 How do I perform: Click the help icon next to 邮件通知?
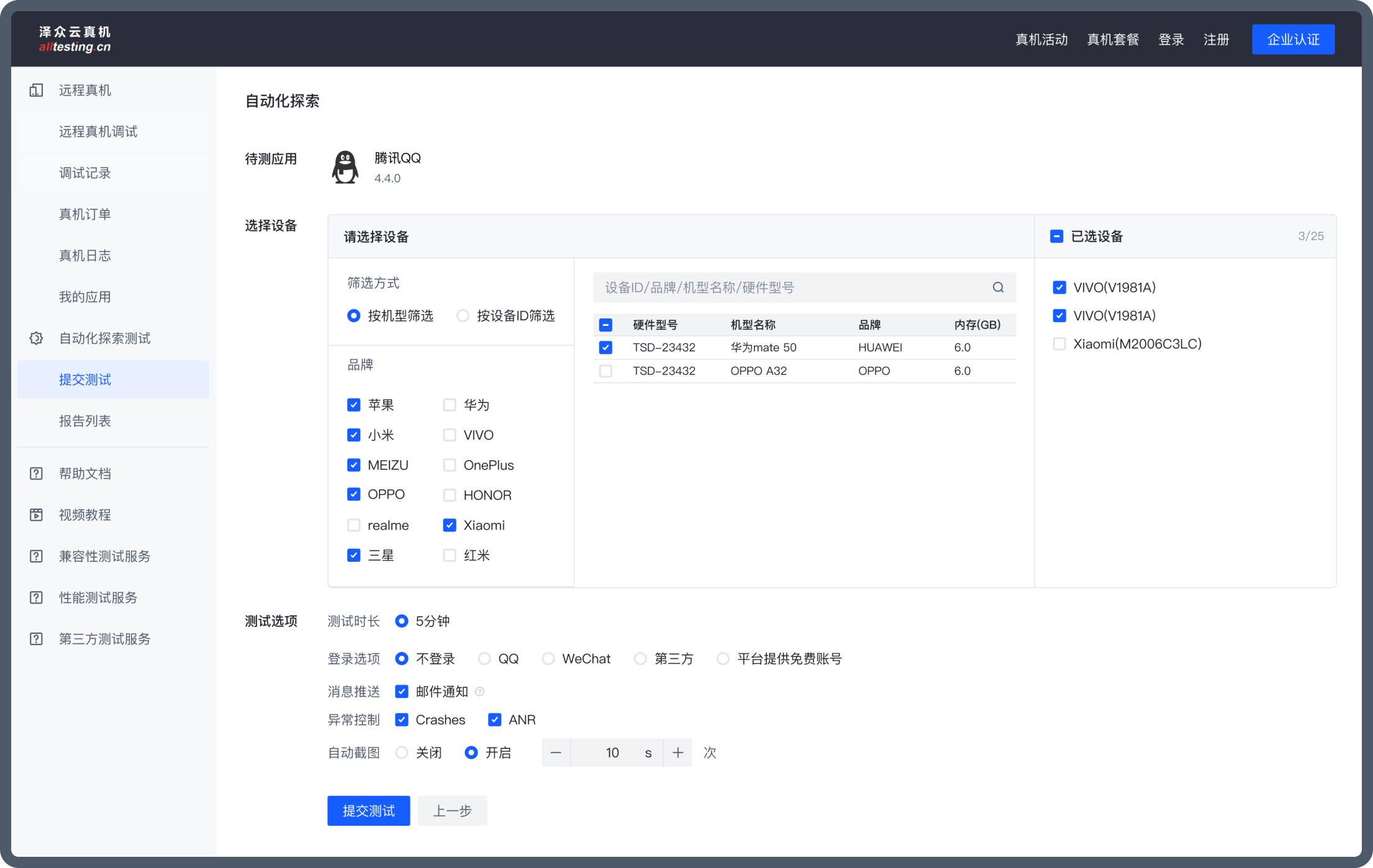click(x=479, y=692)
